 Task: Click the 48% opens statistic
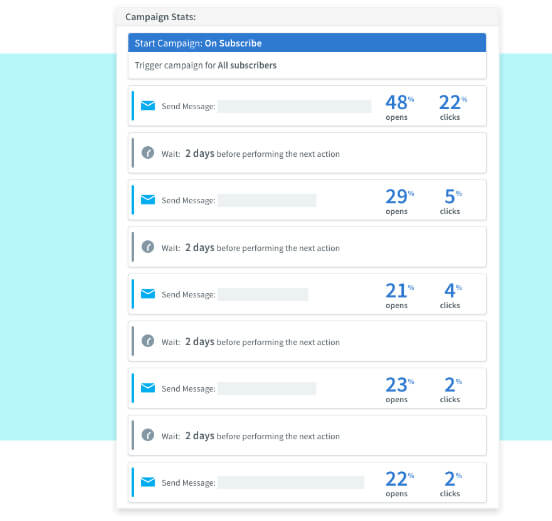(400, 107)
